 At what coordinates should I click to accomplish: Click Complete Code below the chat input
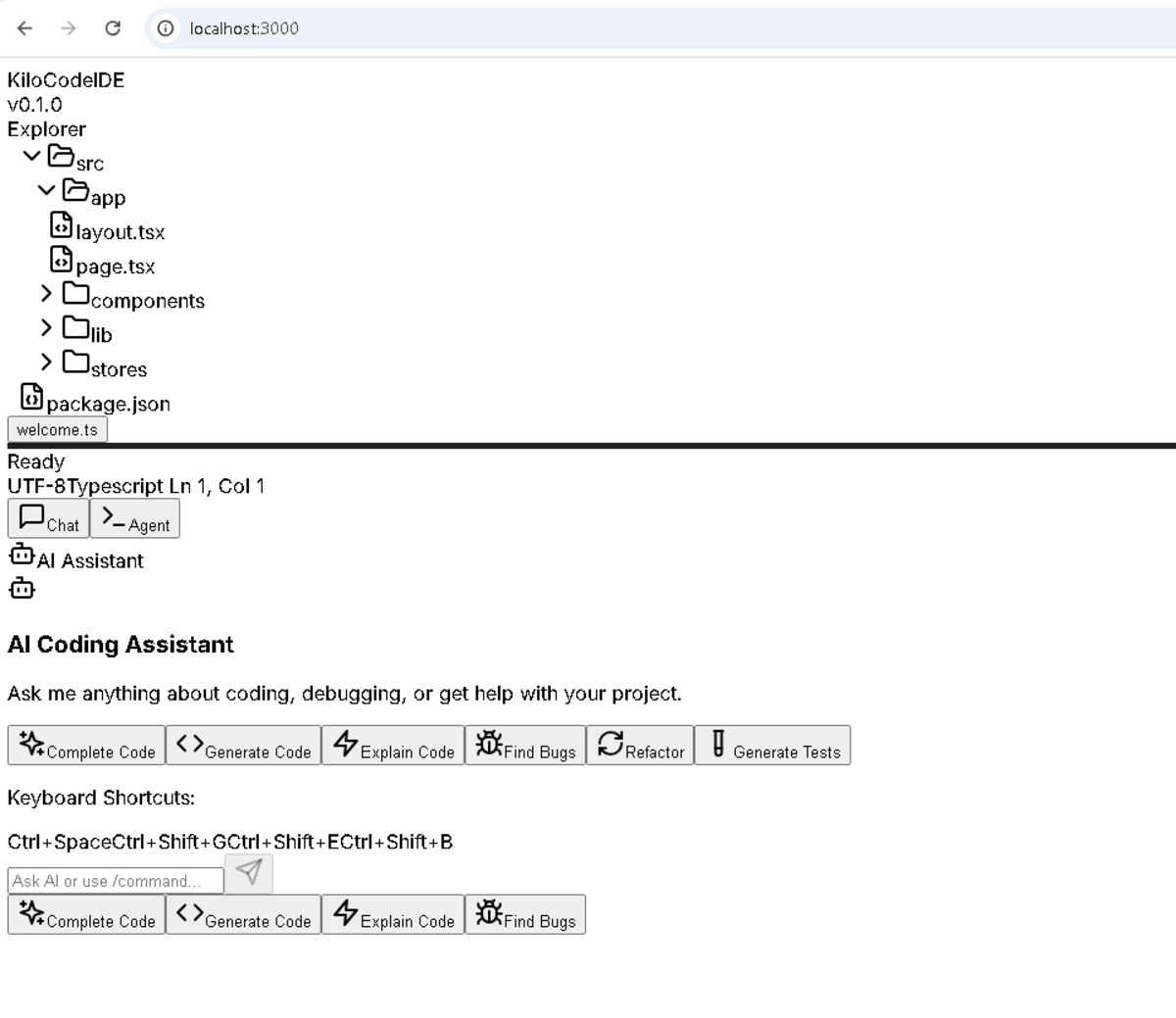86,914
